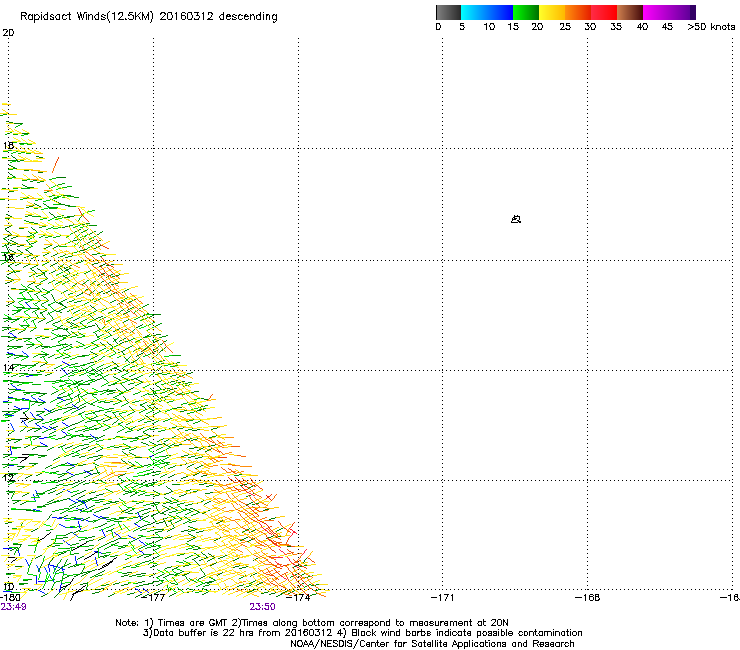Click the '>50 knots' legend label

pos(711,27)
